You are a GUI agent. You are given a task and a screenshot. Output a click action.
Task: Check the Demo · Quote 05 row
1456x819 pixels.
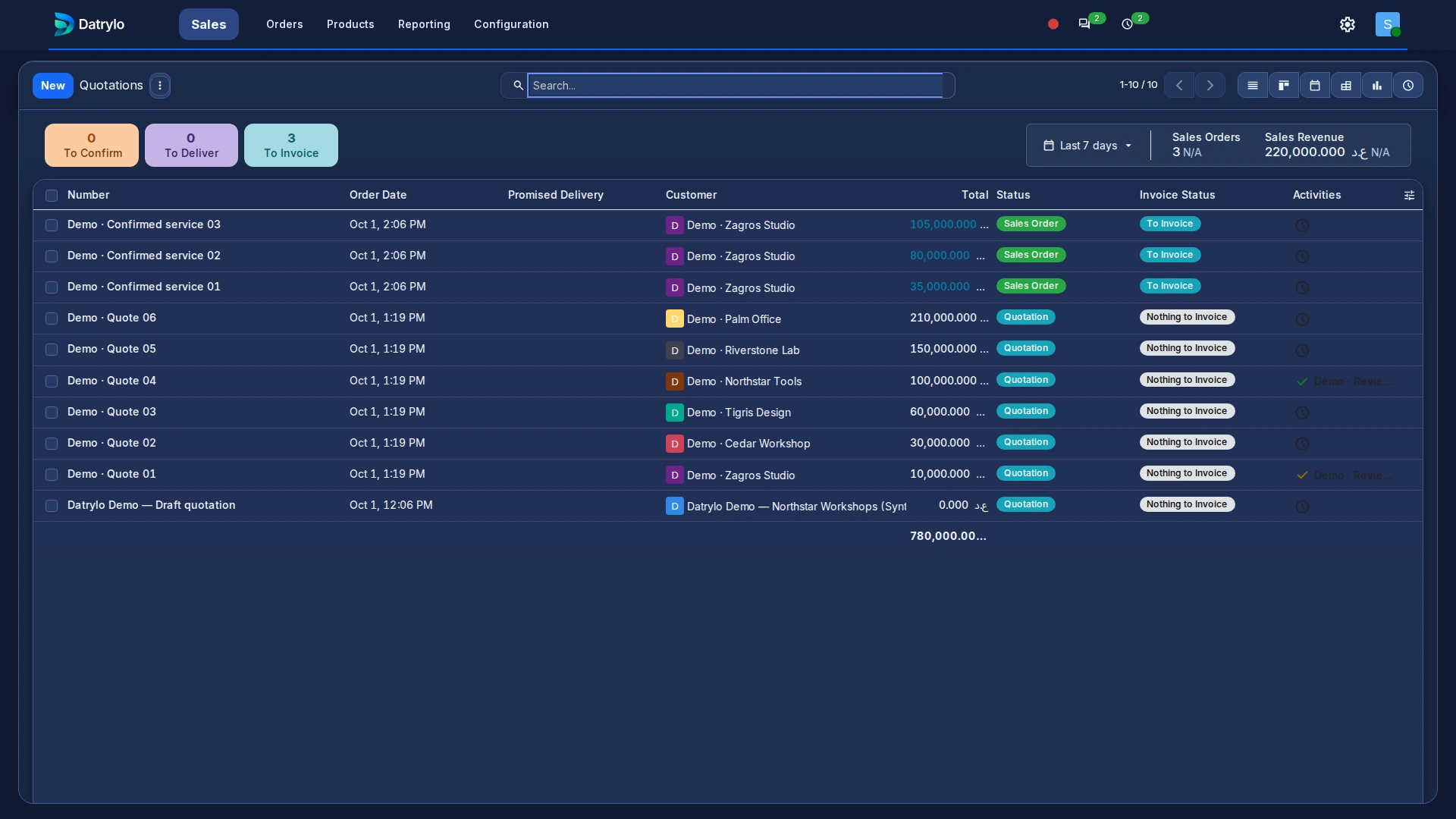click(52, 350)
